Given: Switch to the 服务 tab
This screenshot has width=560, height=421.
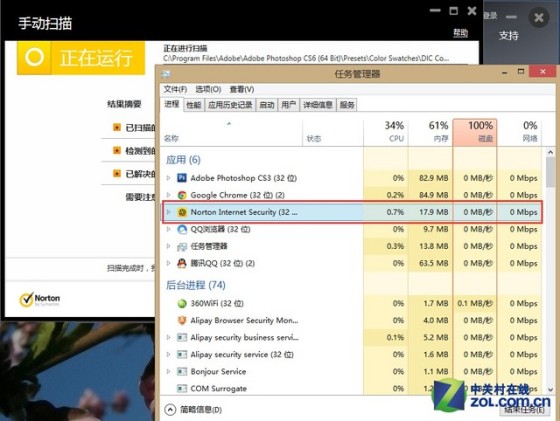Looking at the screenshot, I should [347, 105].
